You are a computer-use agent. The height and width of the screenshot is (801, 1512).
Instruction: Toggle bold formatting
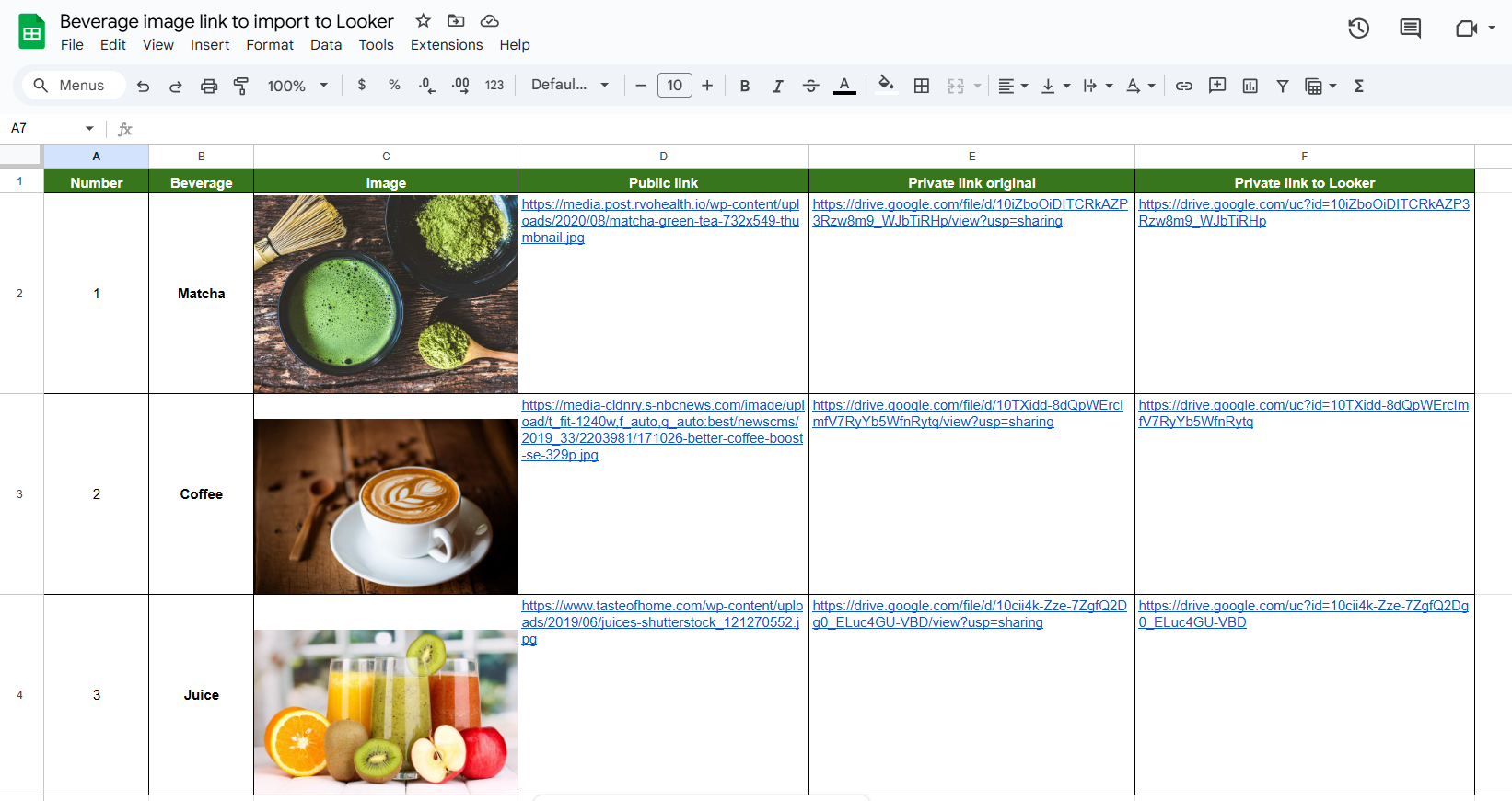point(744,86)
